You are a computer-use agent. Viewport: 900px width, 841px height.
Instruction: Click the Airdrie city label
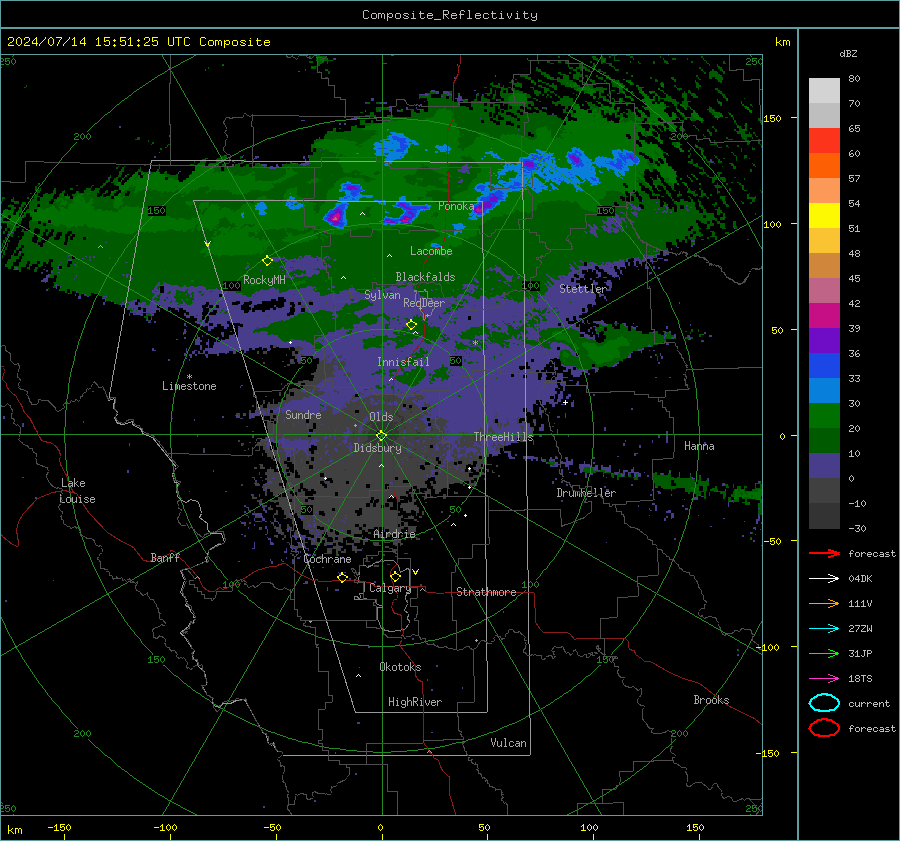pyautogui.click(x=394, y=534)
